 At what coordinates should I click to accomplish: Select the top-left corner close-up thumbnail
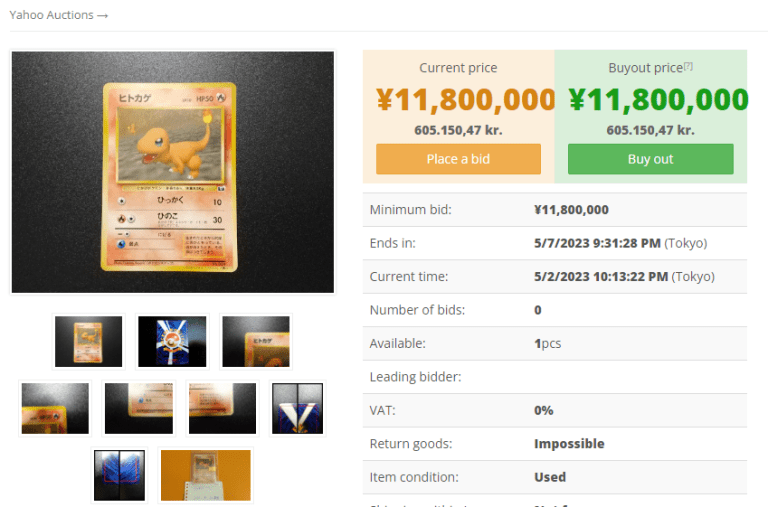(x=256, y=341)
